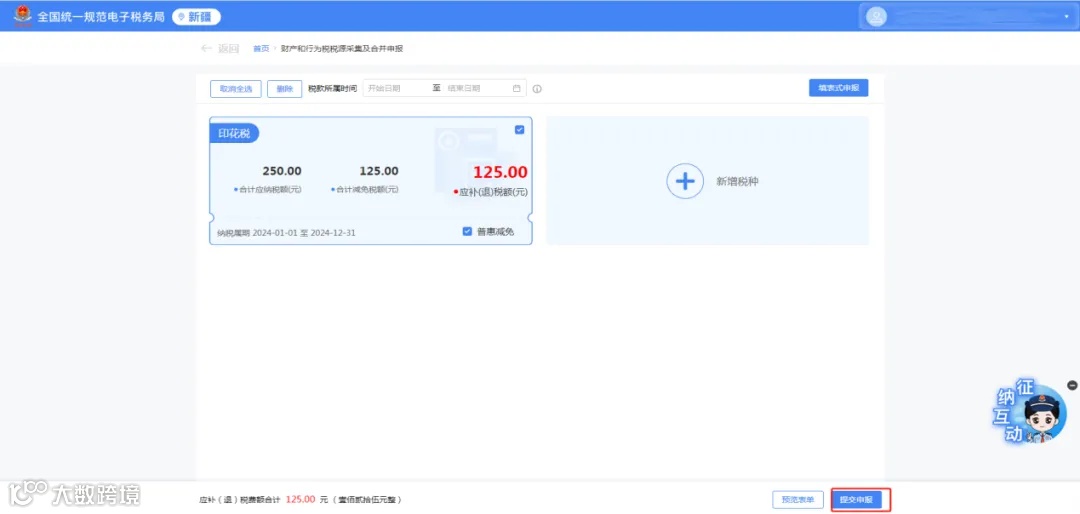
Task: Click the 250.00 合计应纳税额 value
Action: [x=282, y=171]
